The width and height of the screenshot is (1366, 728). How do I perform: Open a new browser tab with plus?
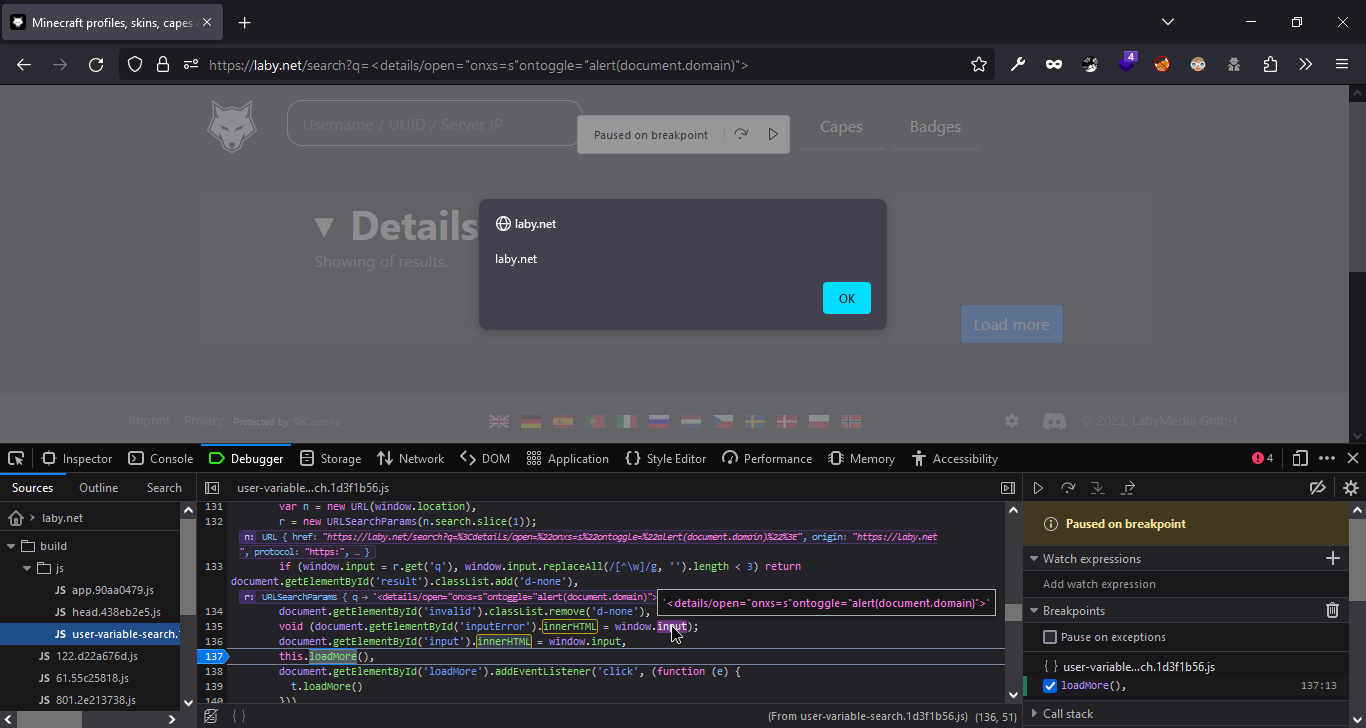point(244,22)
